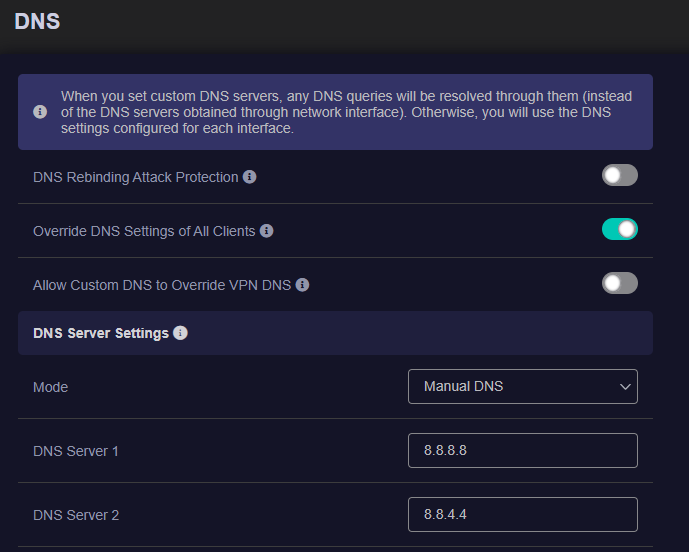Click the Override DNS Settings of All Clients label
The height and width of the screenshot is (552, 689).
coord(143,231)
